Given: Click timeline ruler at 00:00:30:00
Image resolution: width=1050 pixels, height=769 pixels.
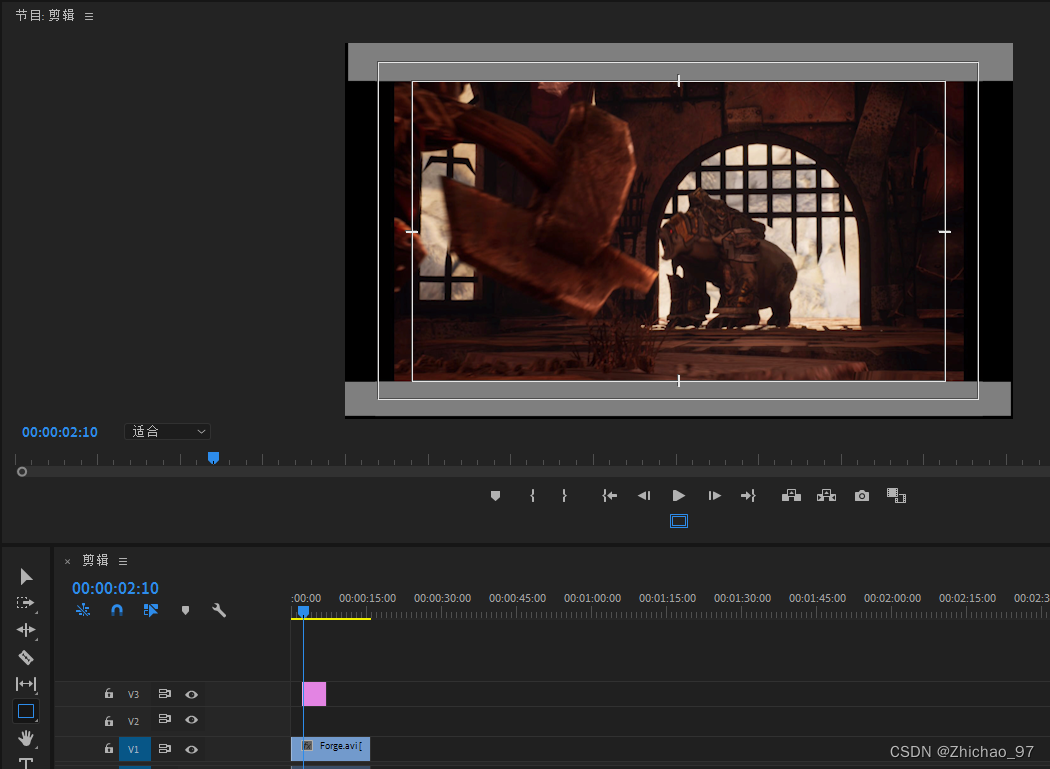Looking at the screenshot, I should tap(442, 598).
